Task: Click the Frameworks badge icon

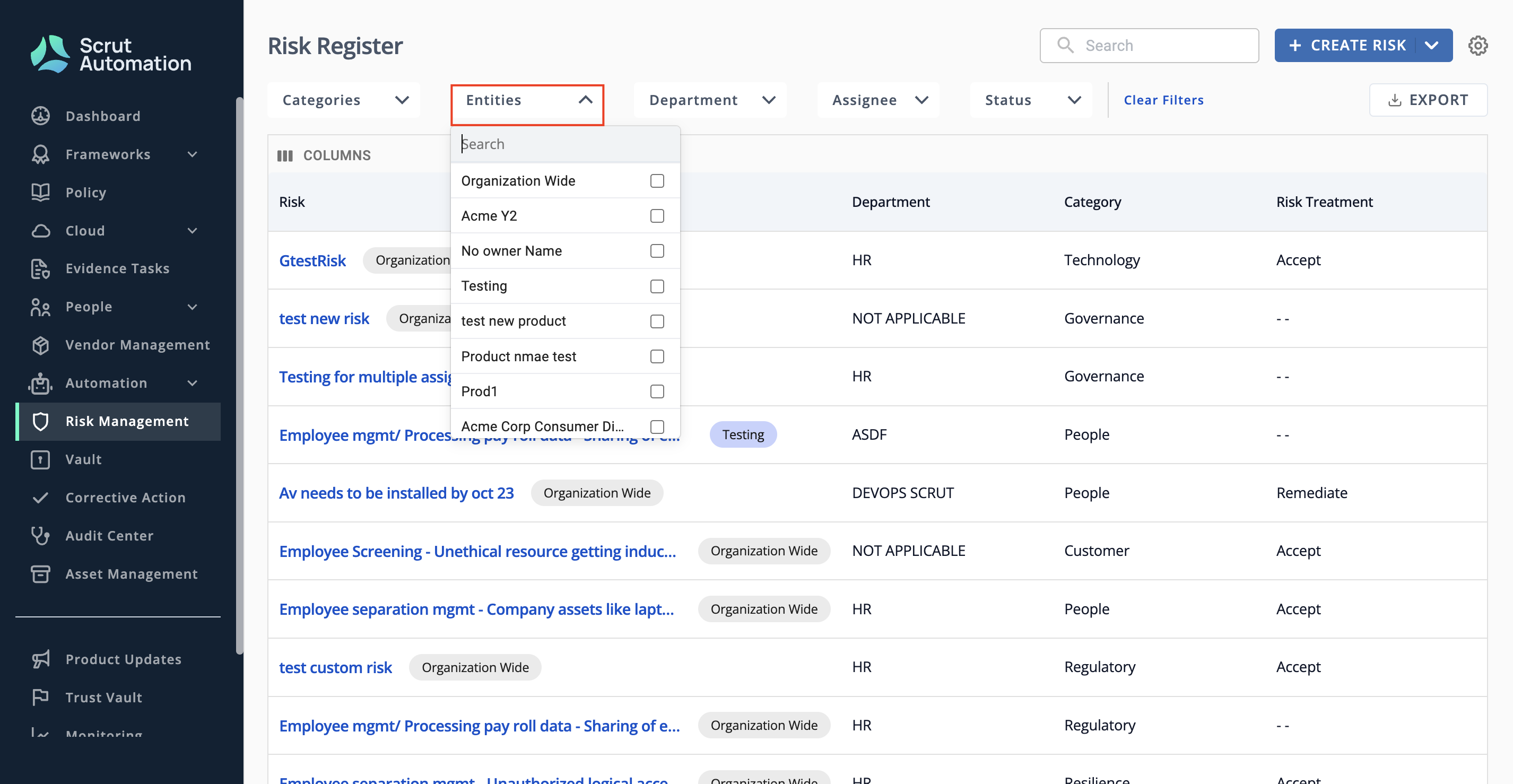Action: 40,154
